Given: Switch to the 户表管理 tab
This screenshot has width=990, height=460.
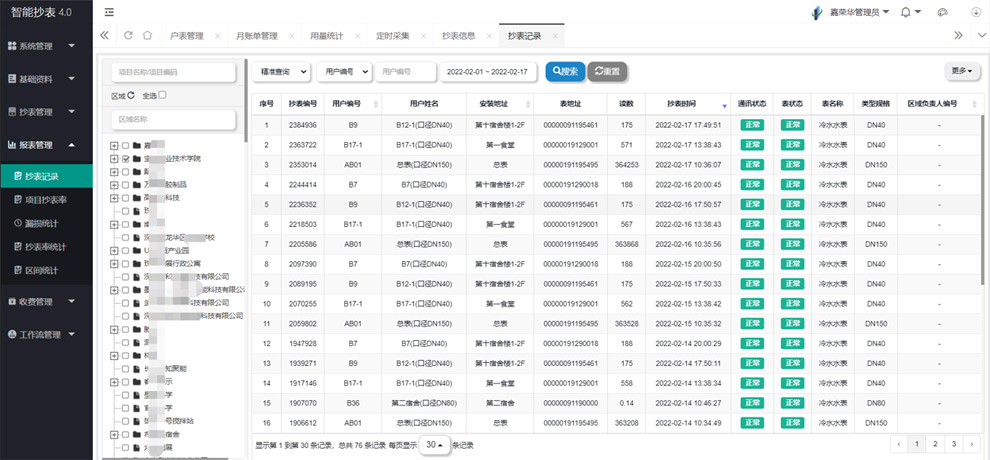Looking at the screenshot, I should click(x=187, y=36).
